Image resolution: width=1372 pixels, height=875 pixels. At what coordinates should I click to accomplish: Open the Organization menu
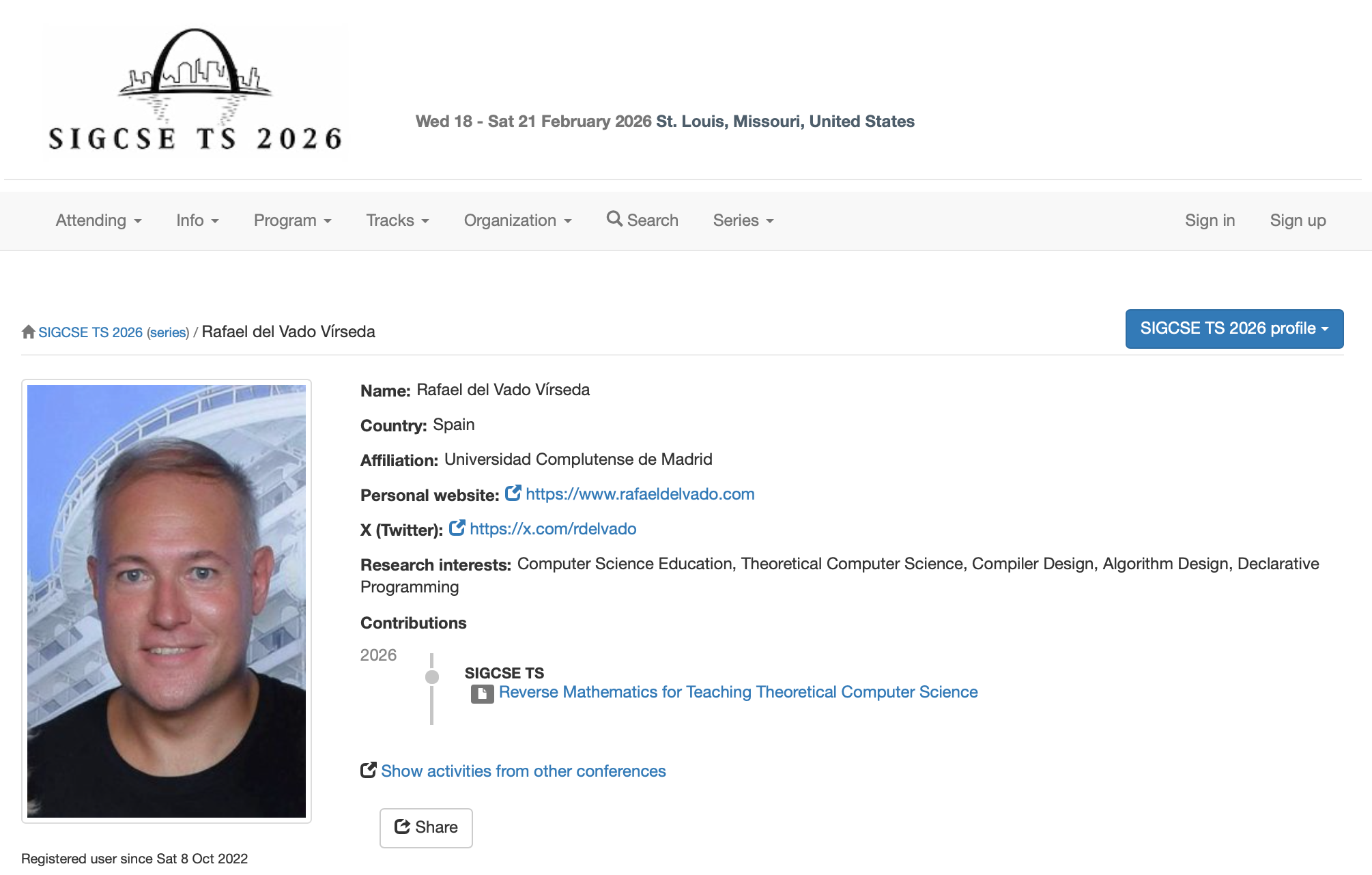click(517, 220)
